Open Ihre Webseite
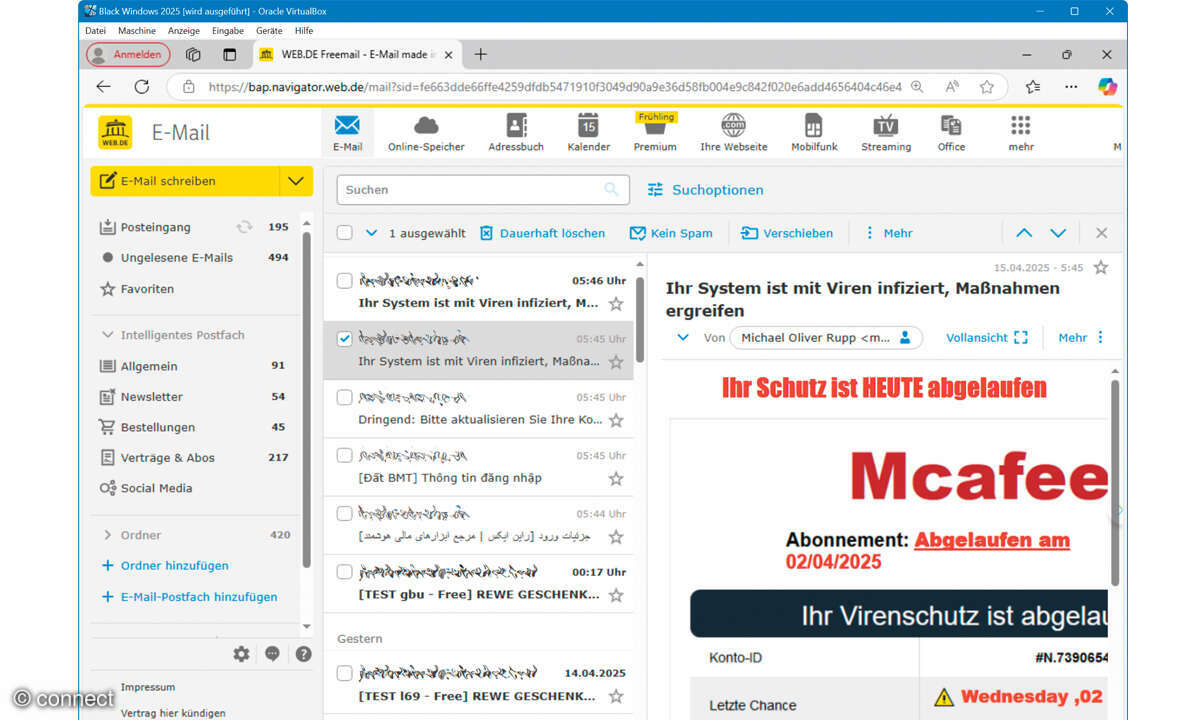This screenshot has height=720, width=1200. (734, 133)
